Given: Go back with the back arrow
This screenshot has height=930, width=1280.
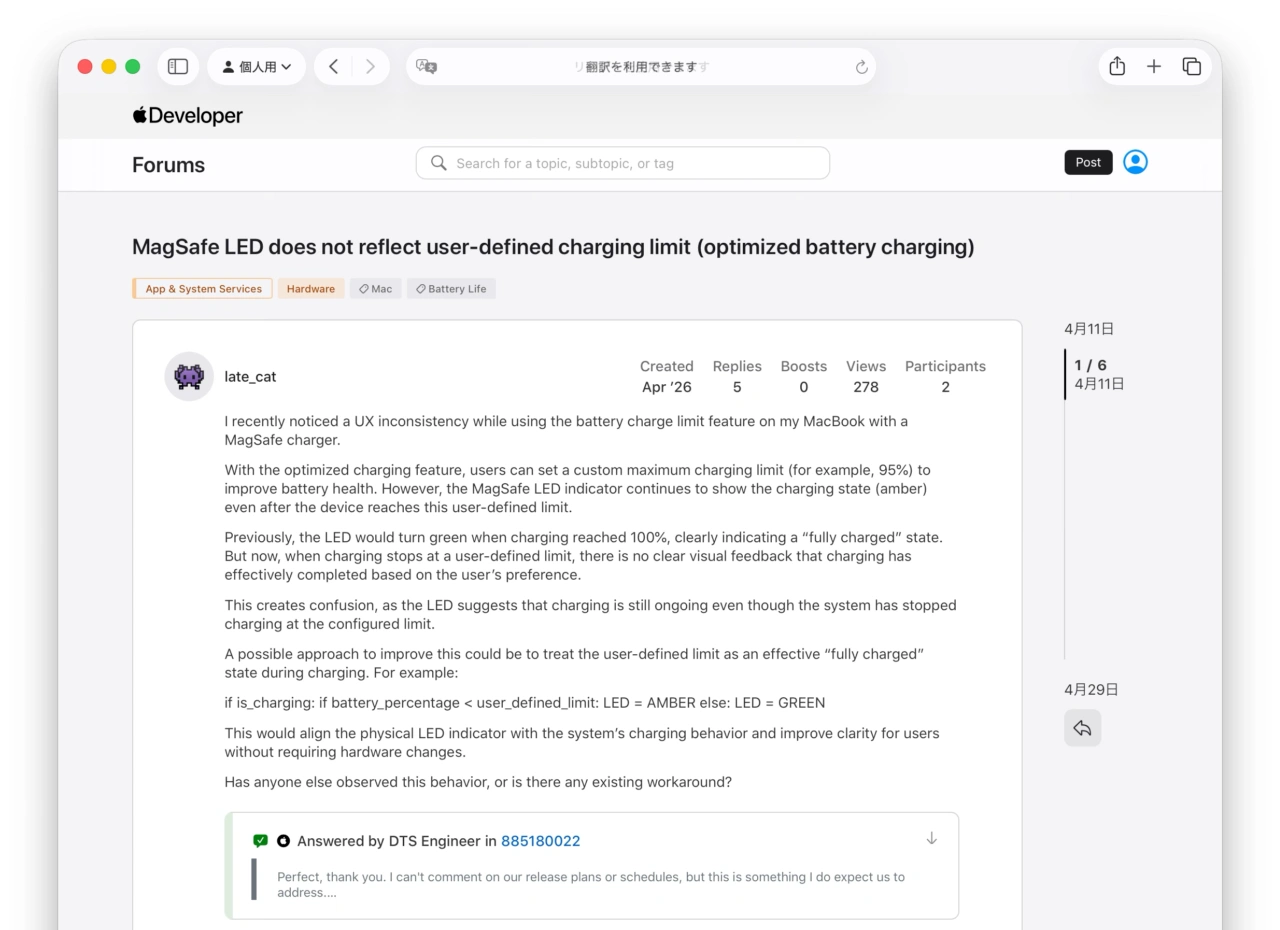Looking at the screenshot, I should 333,67.
